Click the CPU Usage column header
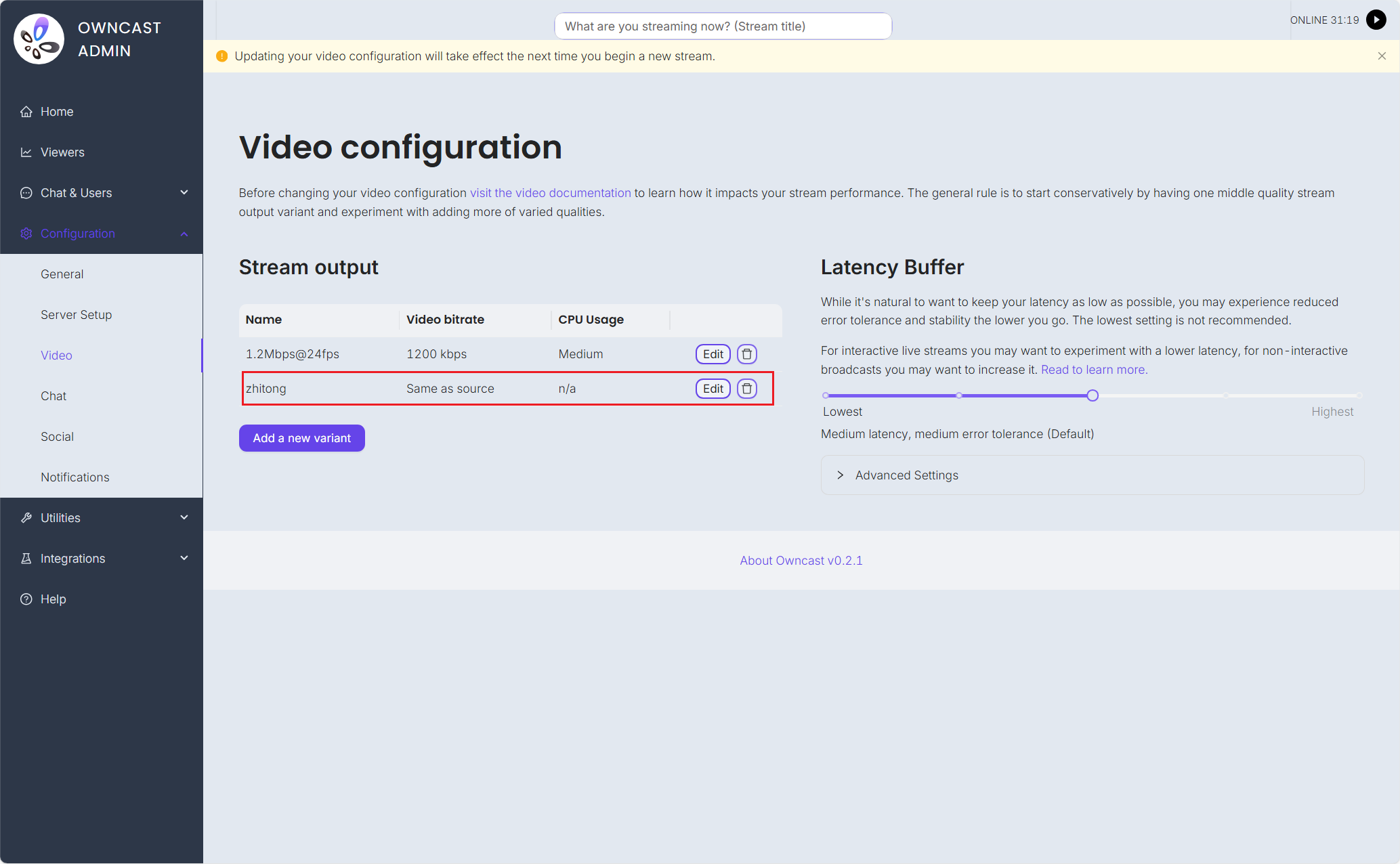 [610, 320]
